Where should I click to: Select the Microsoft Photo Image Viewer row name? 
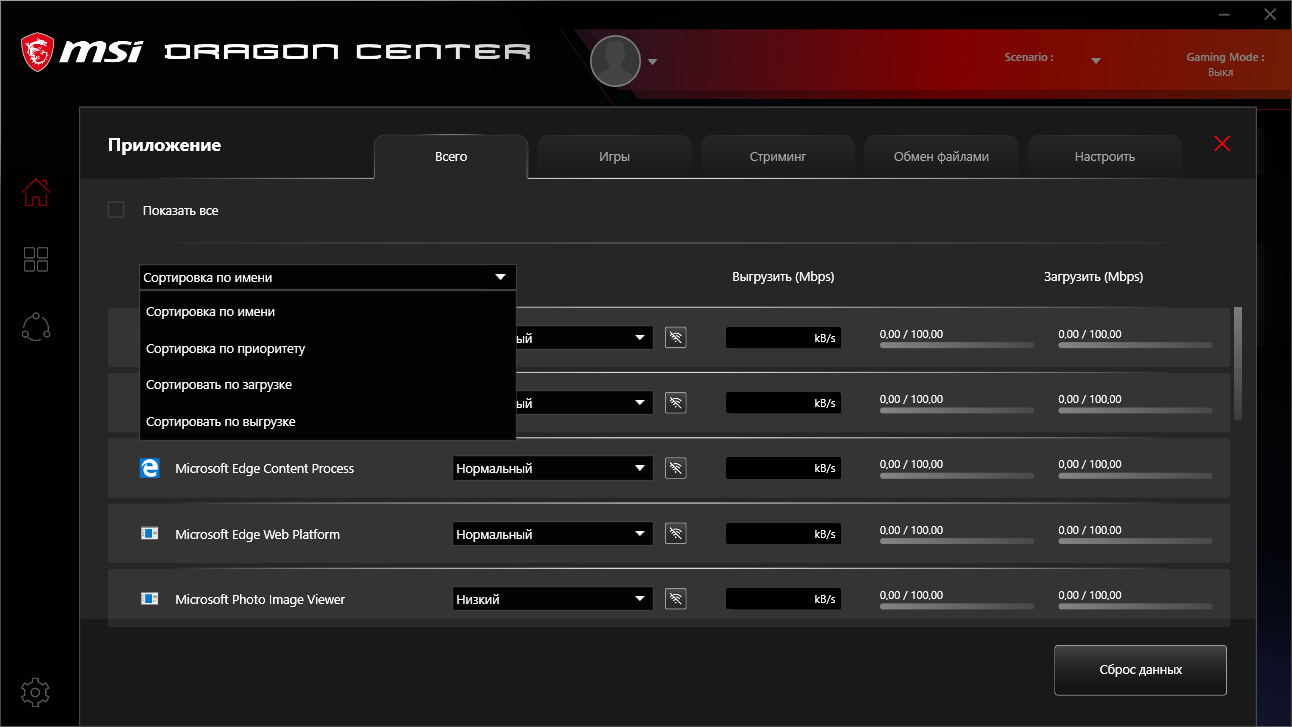260,599
